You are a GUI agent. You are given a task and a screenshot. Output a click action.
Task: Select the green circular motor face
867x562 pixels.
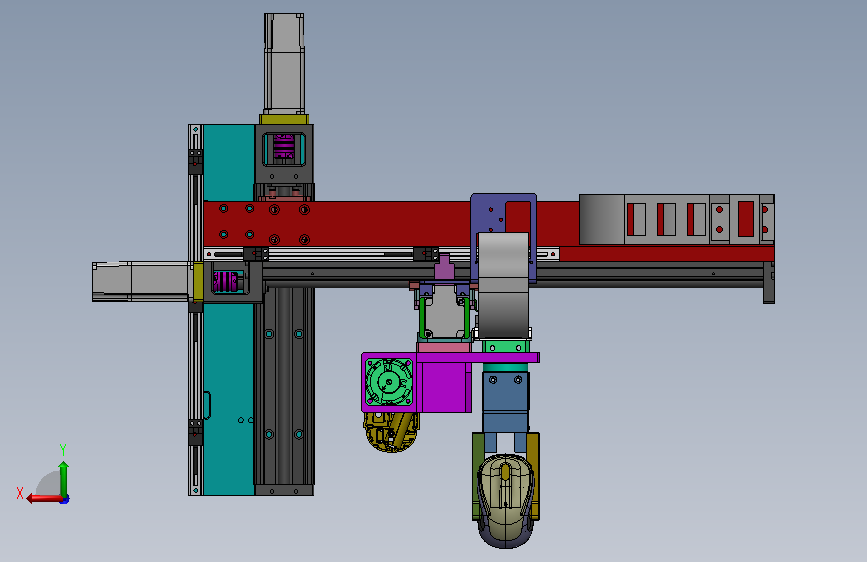pos(389,382)
